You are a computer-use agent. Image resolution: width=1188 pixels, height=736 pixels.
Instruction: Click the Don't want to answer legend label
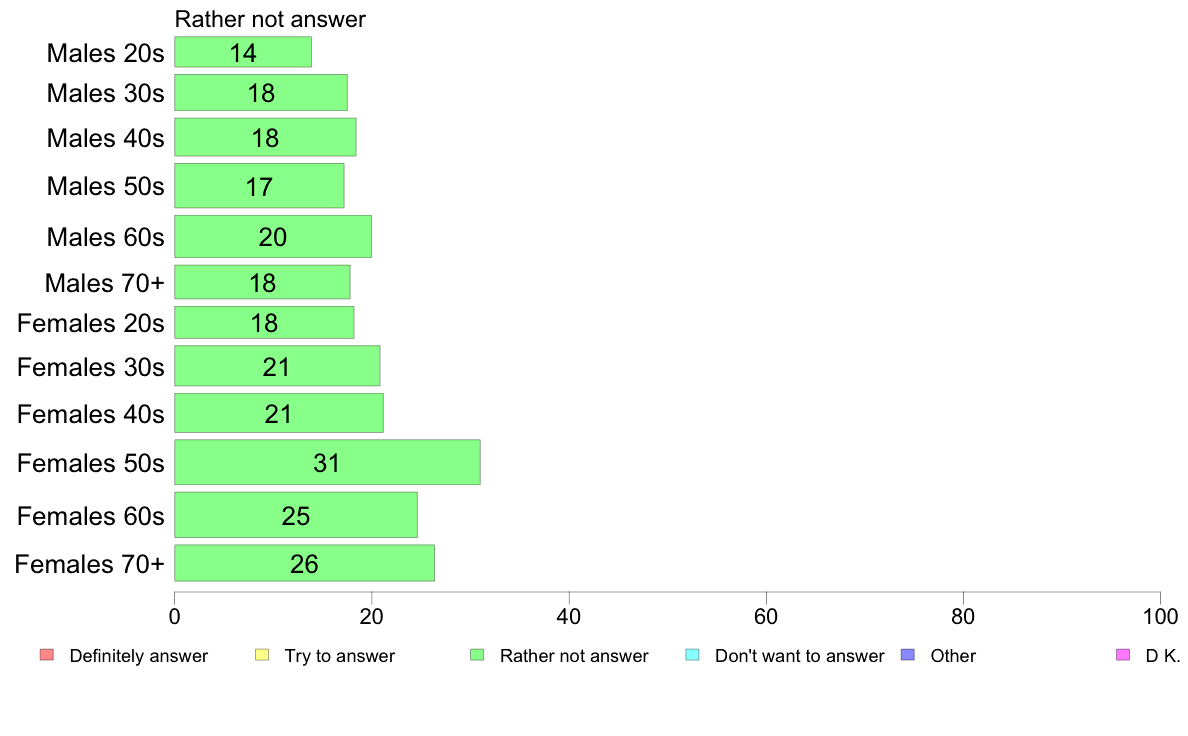(799, 656)
